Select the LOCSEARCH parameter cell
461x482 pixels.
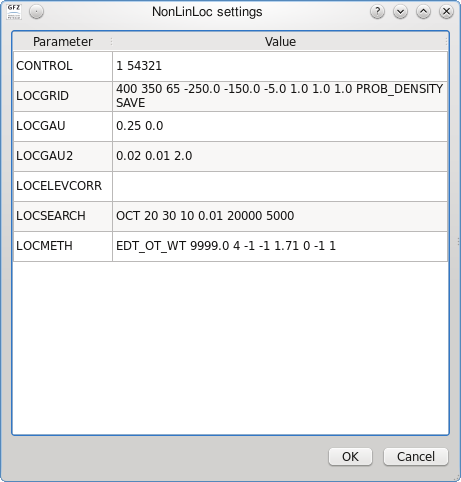click(x=63, y=216)
